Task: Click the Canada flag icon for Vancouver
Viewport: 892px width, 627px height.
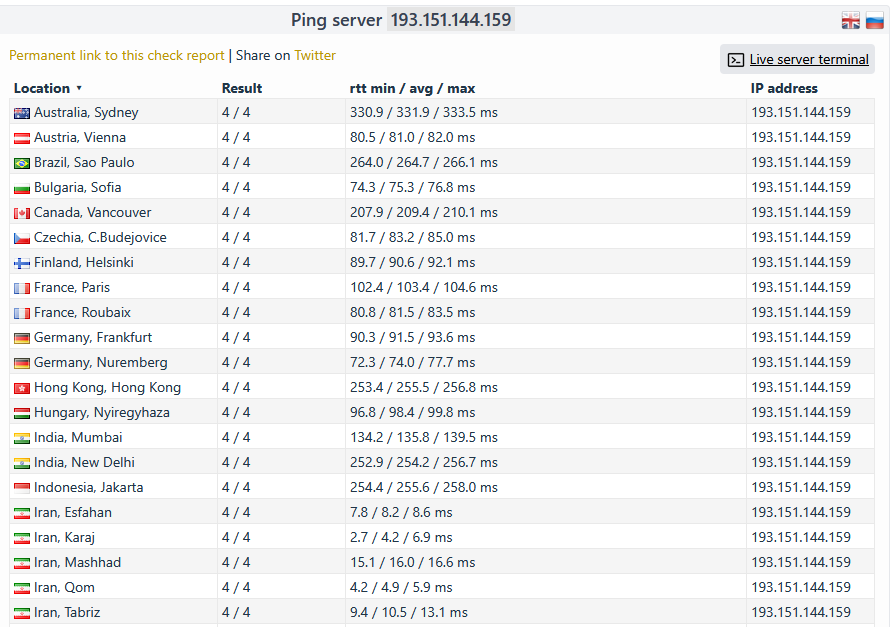Action: click(22, 213)
